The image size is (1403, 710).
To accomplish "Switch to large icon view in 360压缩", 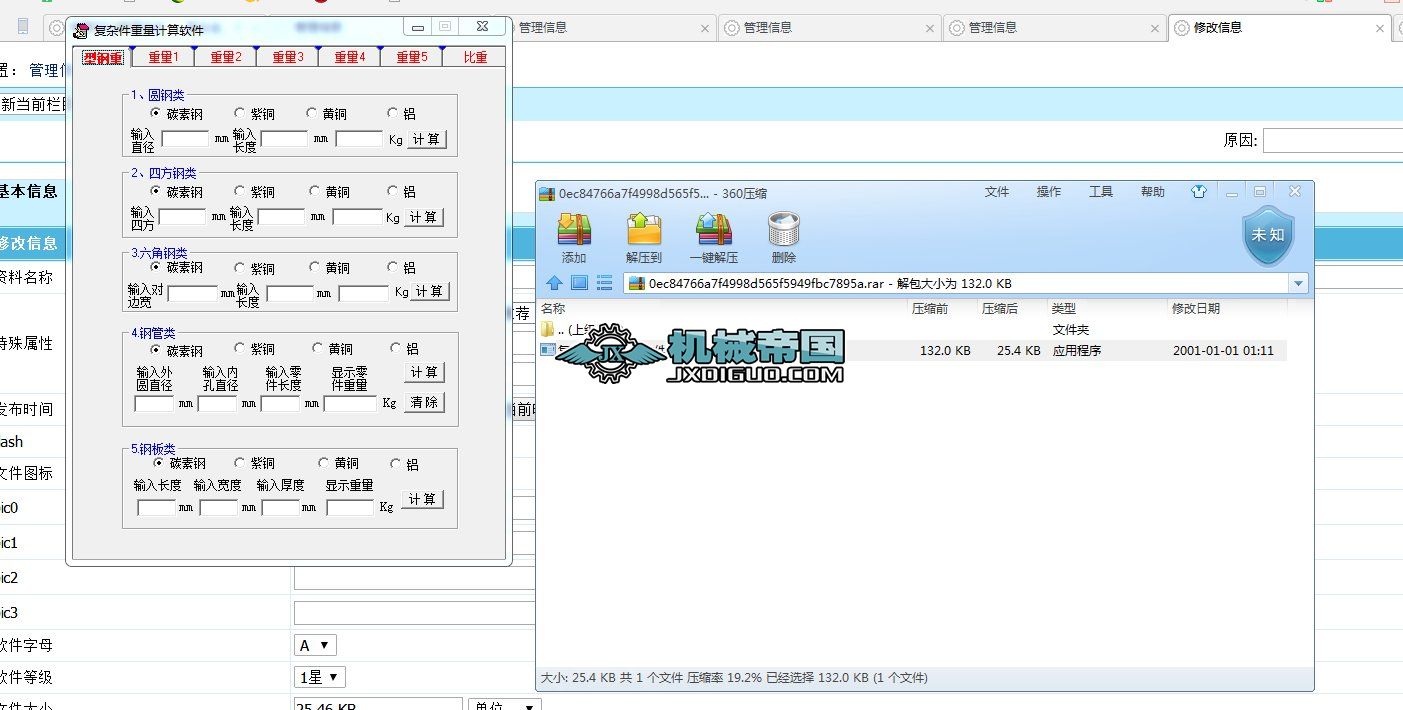I will click(579, 283).
